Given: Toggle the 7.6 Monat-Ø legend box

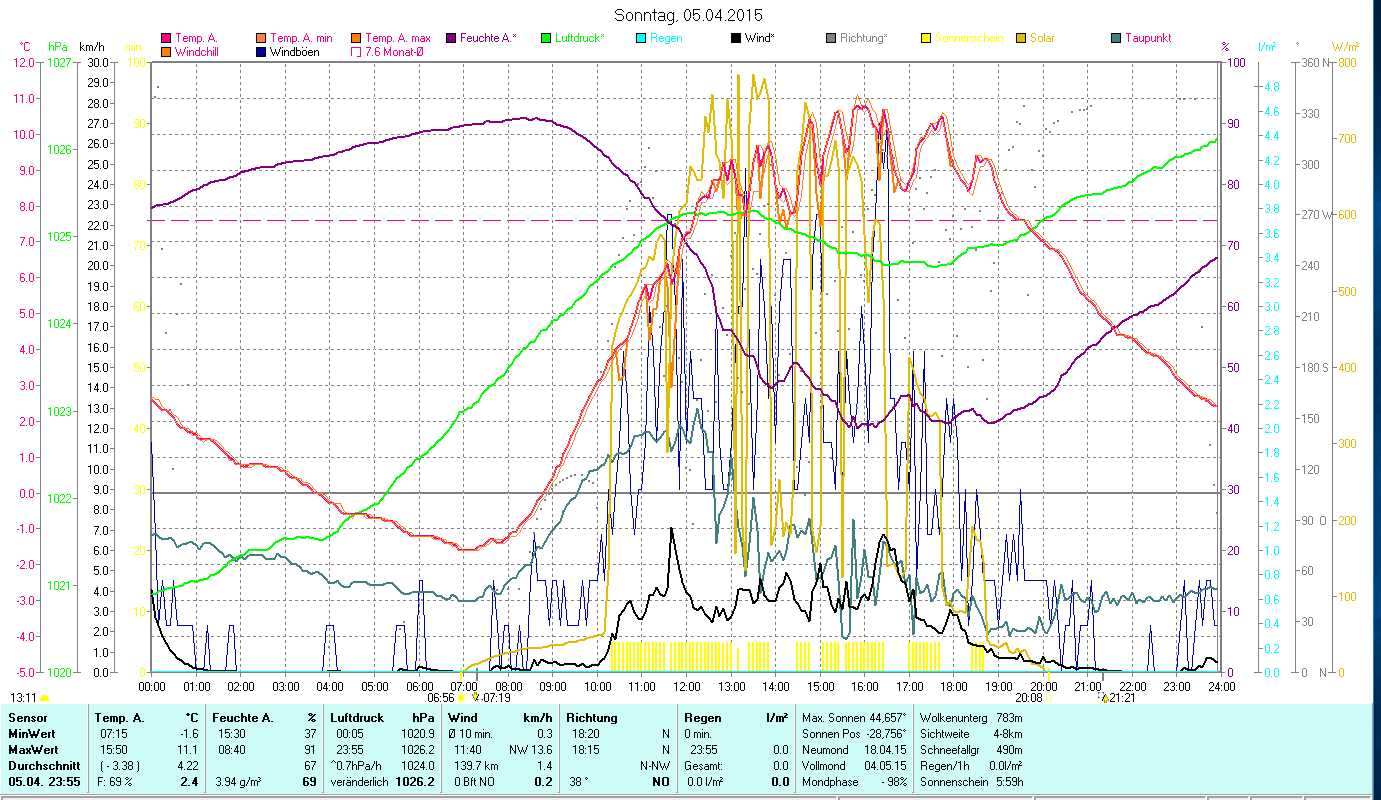Looking at the screenshot, I should click(x=357, y=51).
